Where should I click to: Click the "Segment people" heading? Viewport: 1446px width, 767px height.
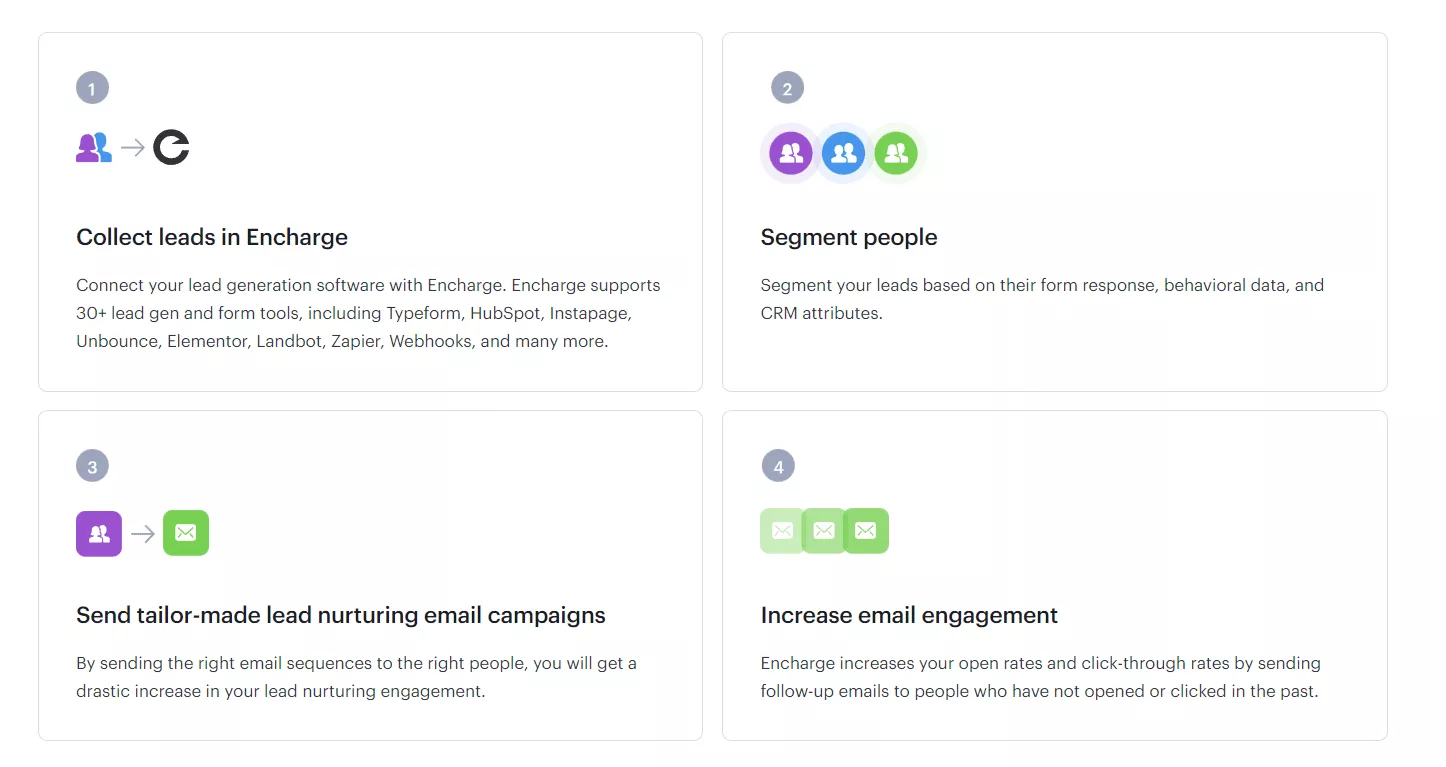849,237
